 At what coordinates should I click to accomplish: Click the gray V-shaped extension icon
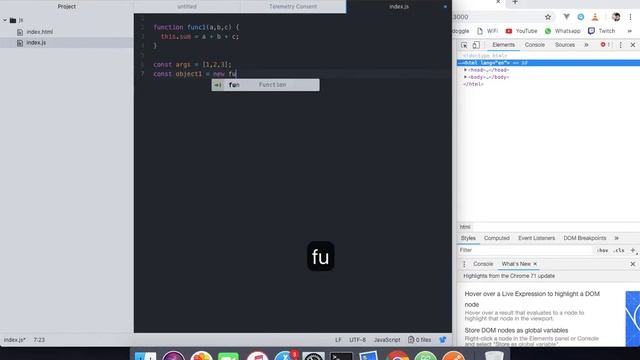[x=566, y=17]
